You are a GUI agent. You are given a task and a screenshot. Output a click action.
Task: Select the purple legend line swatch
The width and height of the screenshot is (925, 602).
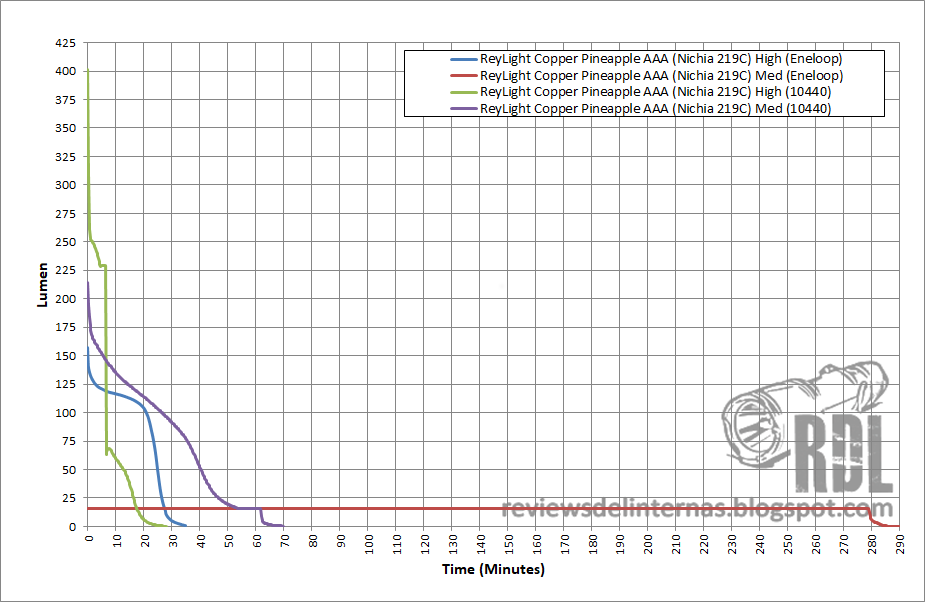pos(464,109)
